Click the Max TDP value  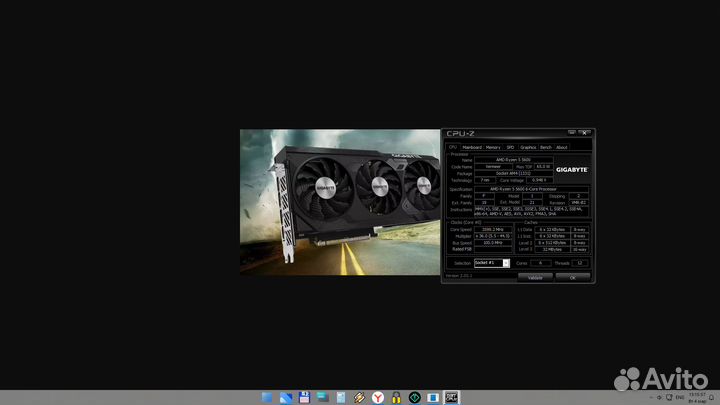click(x=543, y=167)
